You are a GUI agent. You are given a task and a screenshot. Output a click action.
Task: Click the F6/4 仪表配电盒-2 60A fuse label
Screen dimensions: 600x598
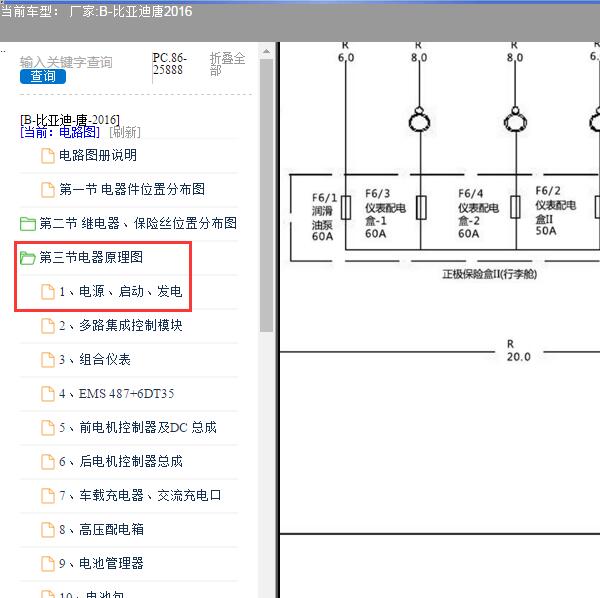click(478, 213)
